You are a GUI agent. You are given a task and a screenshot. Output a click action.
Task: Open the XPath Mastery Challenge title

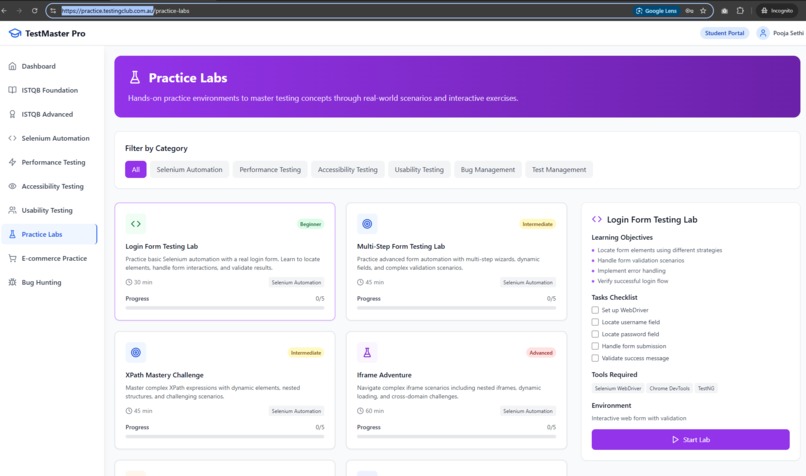click(164, 375)
